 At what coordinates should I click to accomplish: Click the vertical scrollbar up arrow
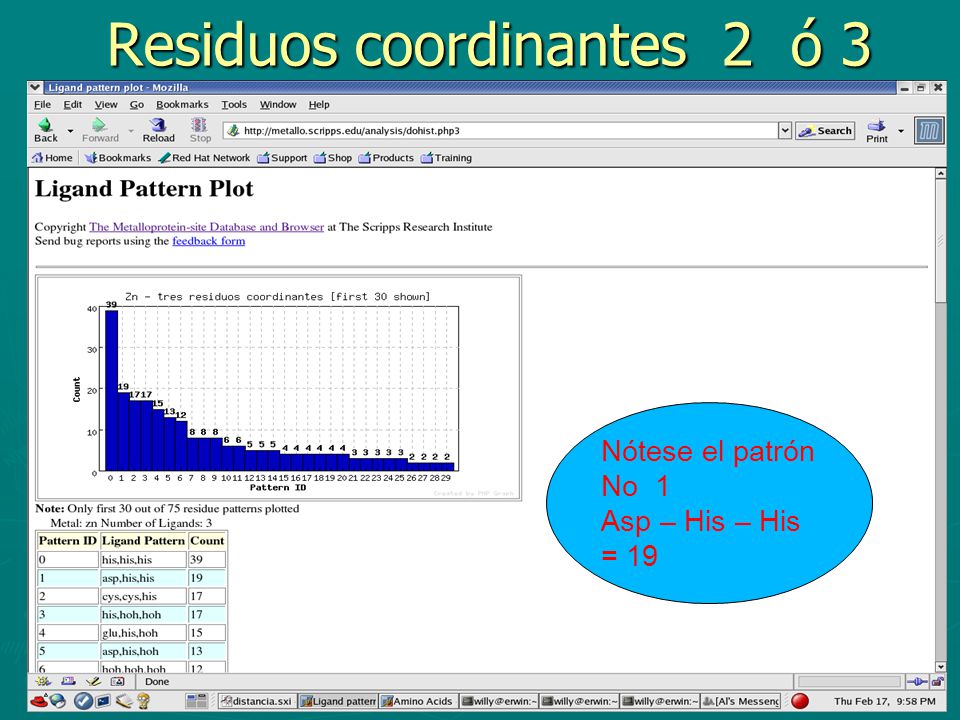(941, 174)
